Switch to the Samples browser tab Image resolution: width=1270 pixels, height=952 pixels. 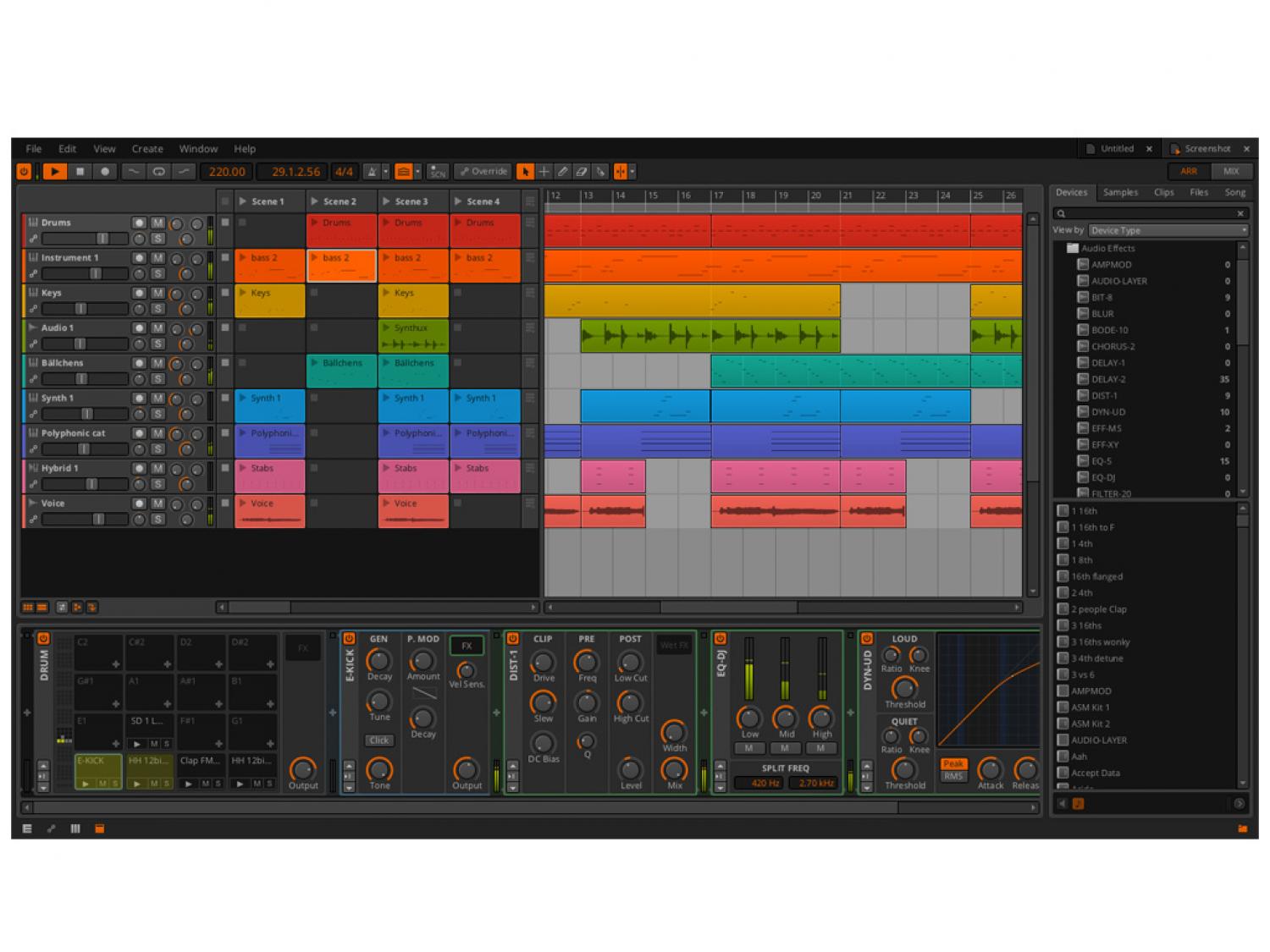[1120, 193]
